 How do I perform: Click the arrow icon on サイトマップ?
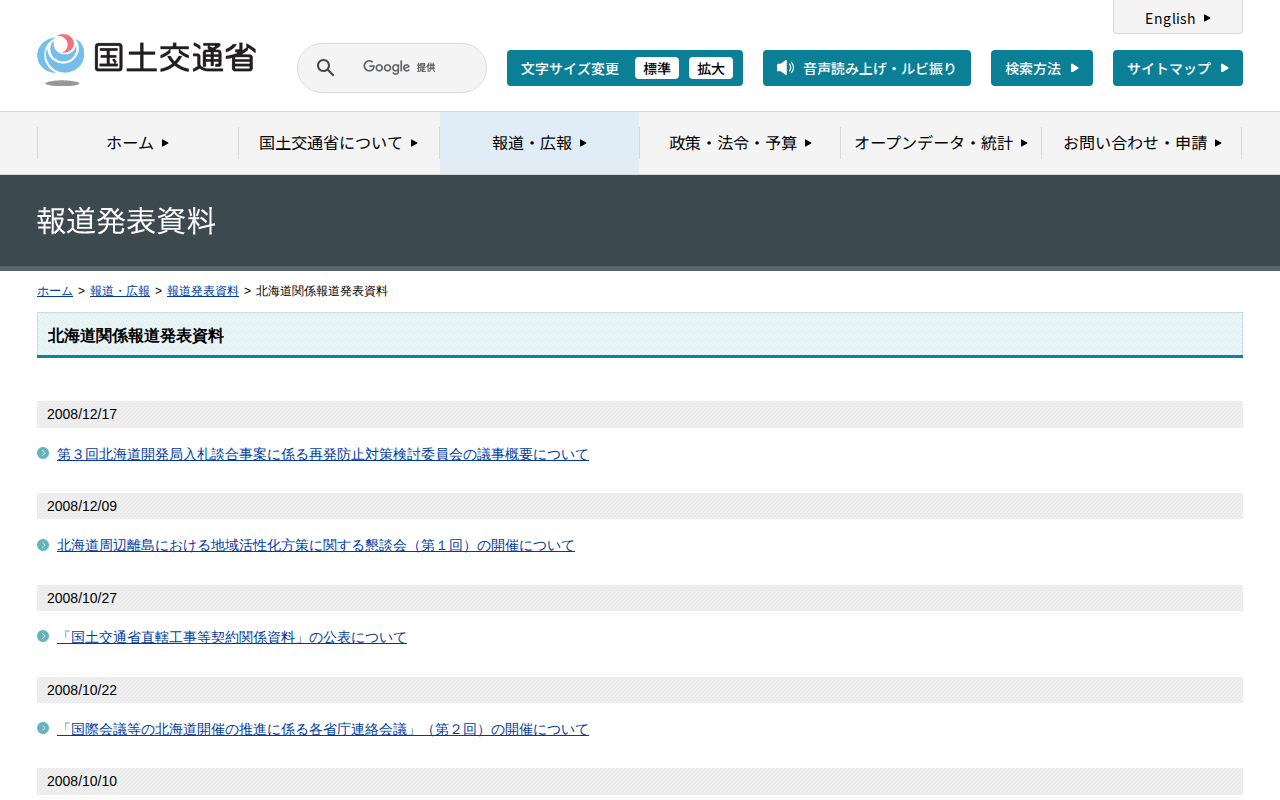coord(1224,68)
